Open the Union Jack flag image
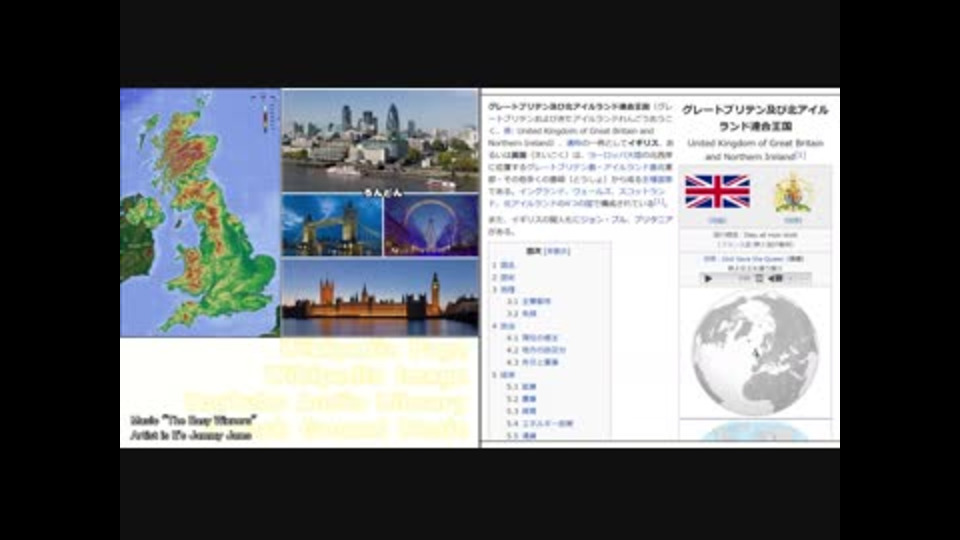Image resolution: width=960 pixels, height=540 pixels. pos(717,192)
